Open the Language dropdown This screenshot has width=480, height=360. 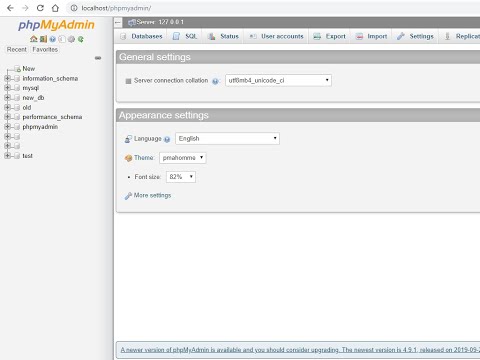[x=227, y=139]
